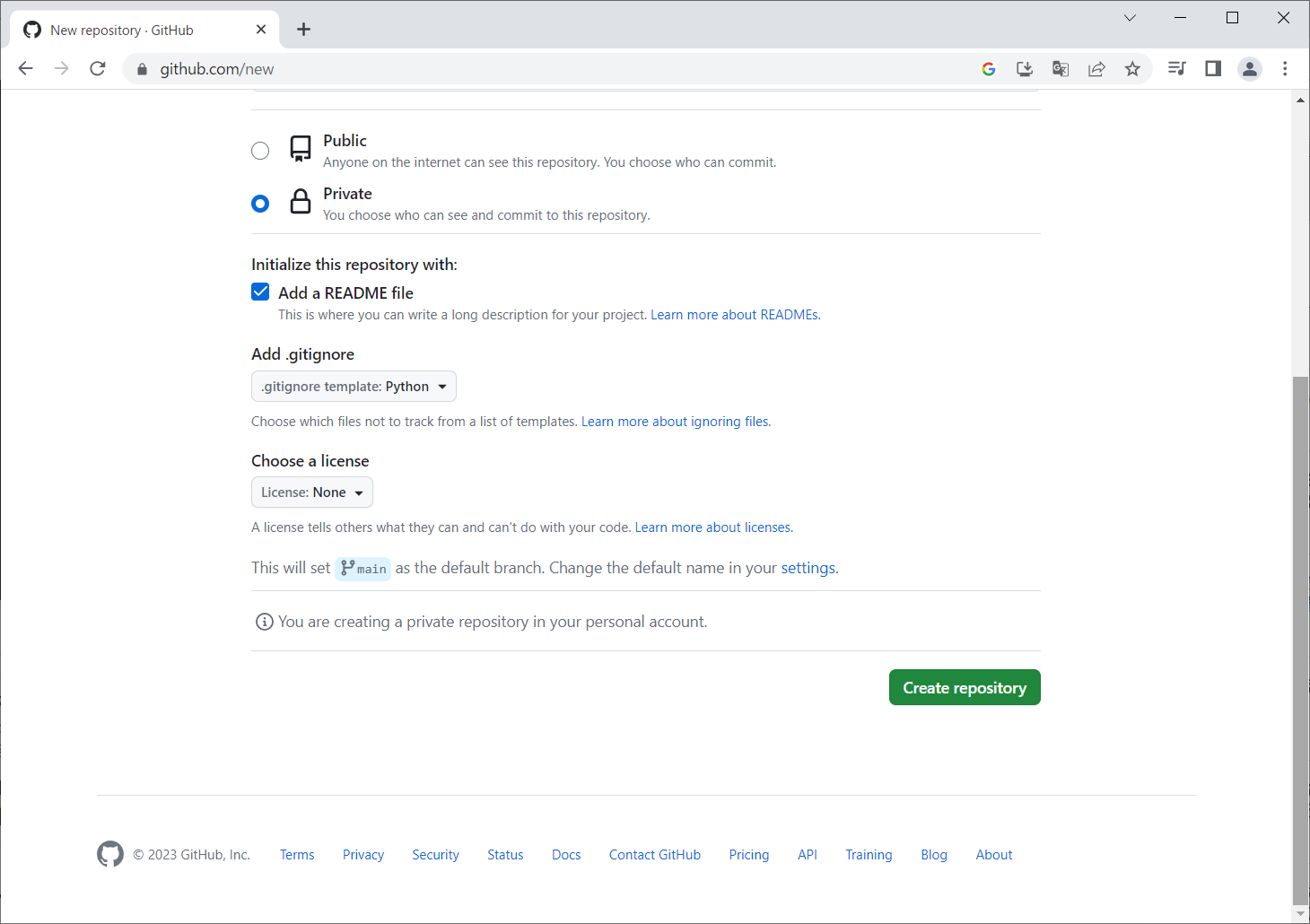1310x924 pixels.
Task: Select the Public repository radio button
Action: (x=260, y=151)
